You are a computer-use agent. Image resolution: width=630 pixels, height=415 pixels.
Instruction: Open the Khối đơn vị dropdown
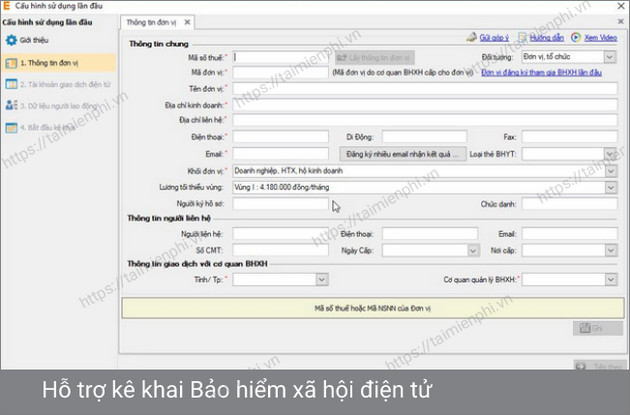(611, 170)
